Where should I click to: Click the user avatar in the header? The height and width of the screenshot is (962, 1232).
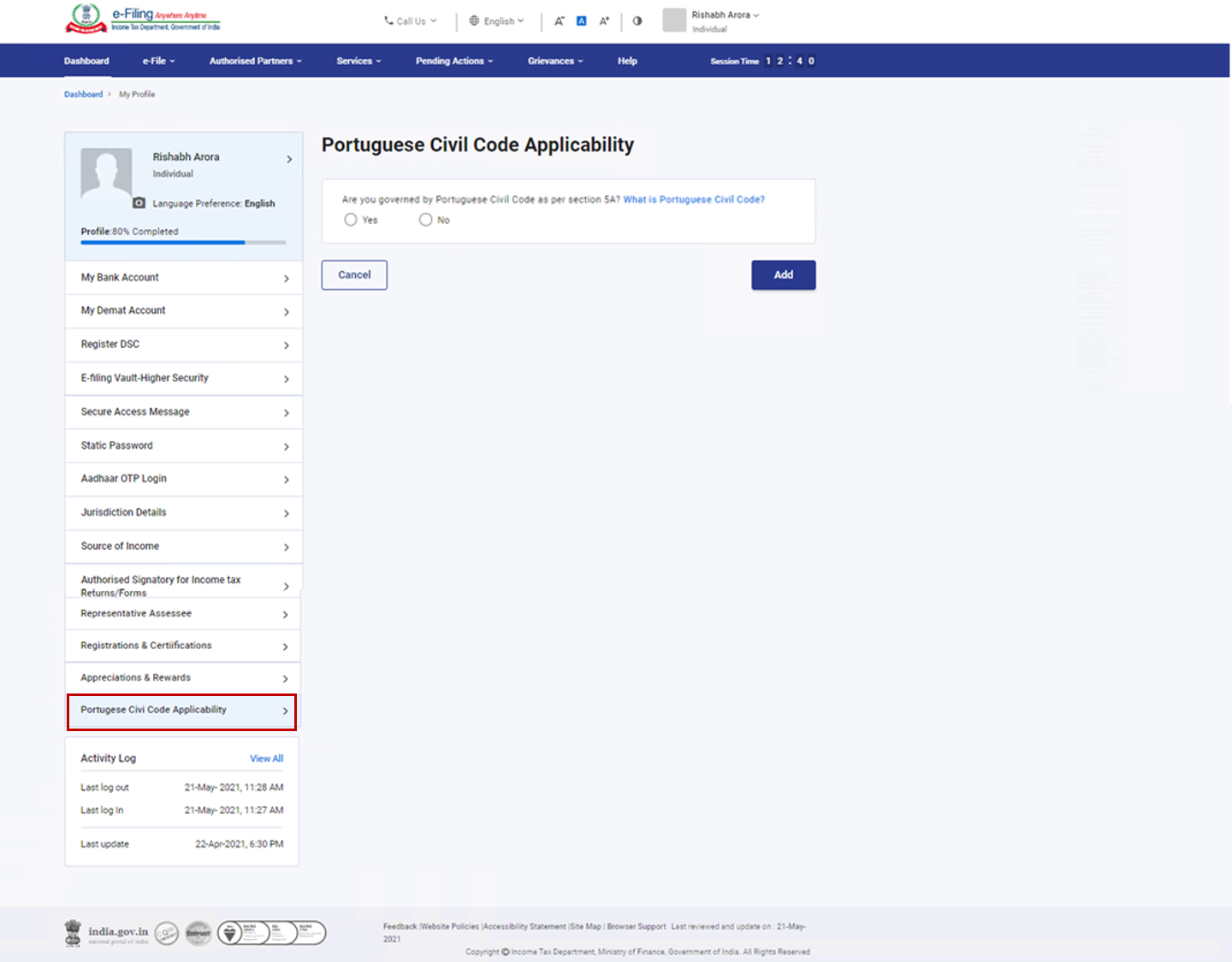[x=674, y=21]
